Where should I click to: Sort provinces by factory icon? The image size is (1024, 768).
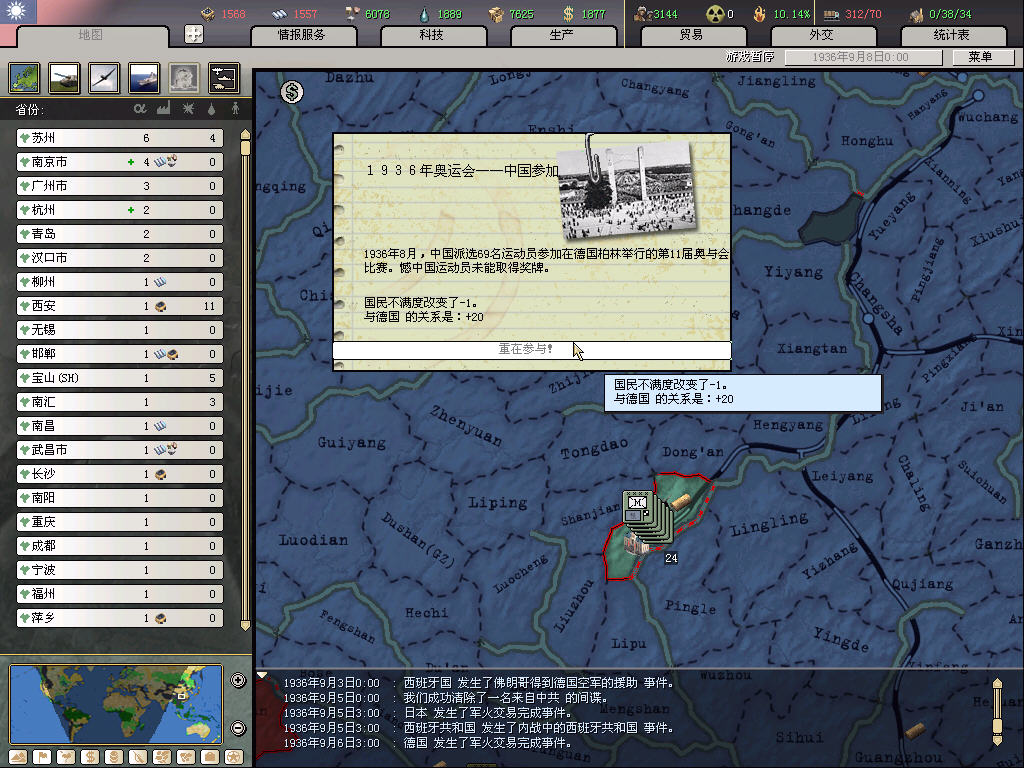163,108
